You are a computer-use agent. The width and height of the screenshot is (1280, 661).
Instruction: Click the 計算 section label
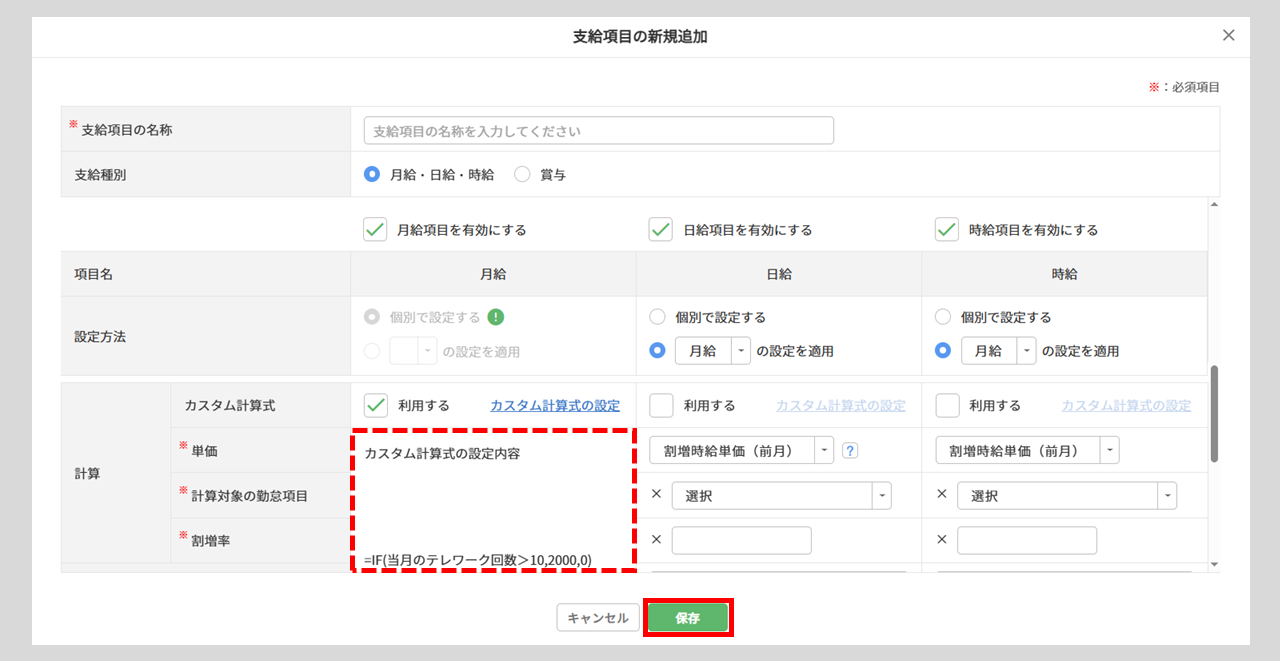pyautogui.click(x=87, y=473)
